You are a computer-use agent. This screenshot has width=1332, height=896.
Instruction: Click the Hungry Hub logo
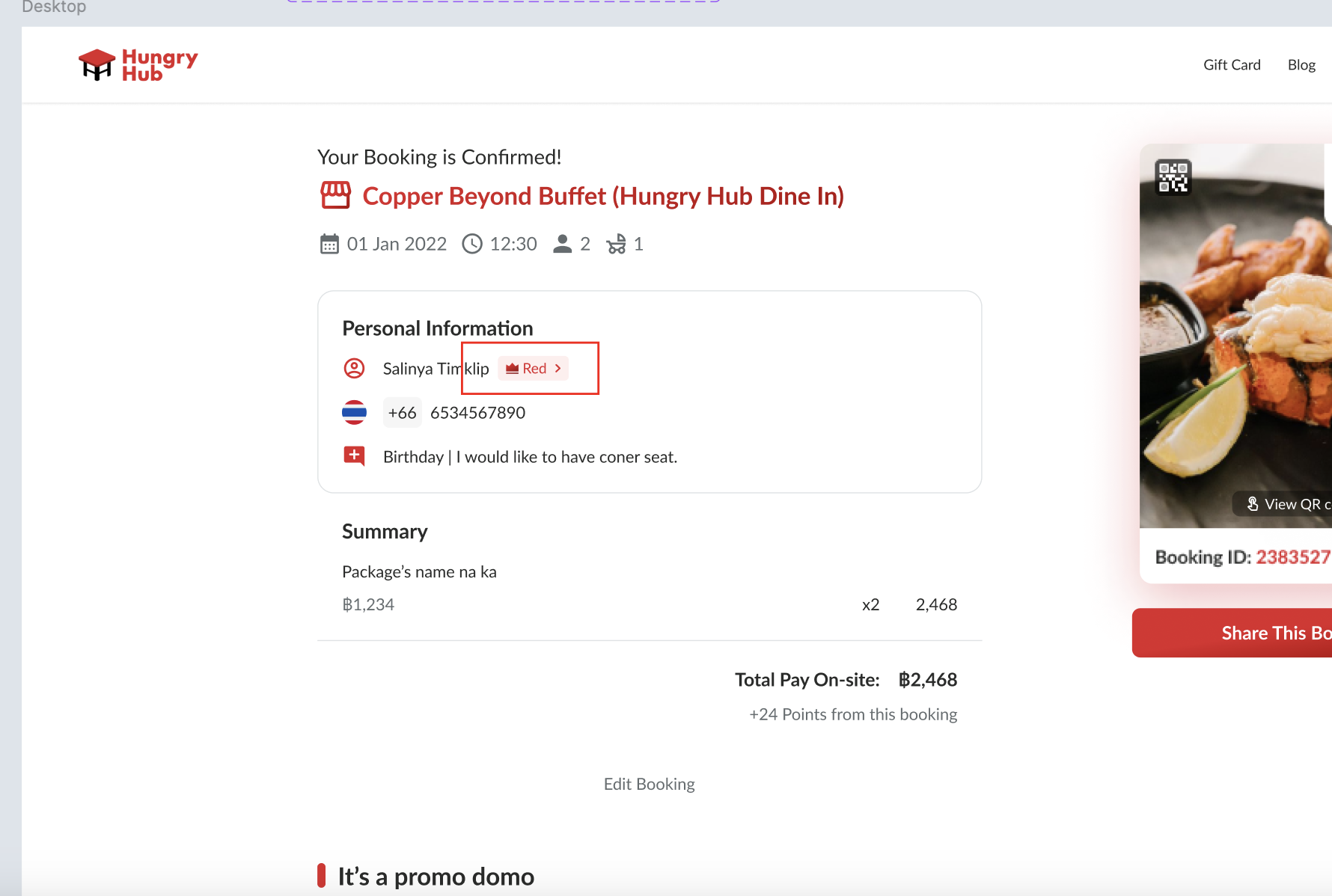pyautogui.click(x=138, y=64)
